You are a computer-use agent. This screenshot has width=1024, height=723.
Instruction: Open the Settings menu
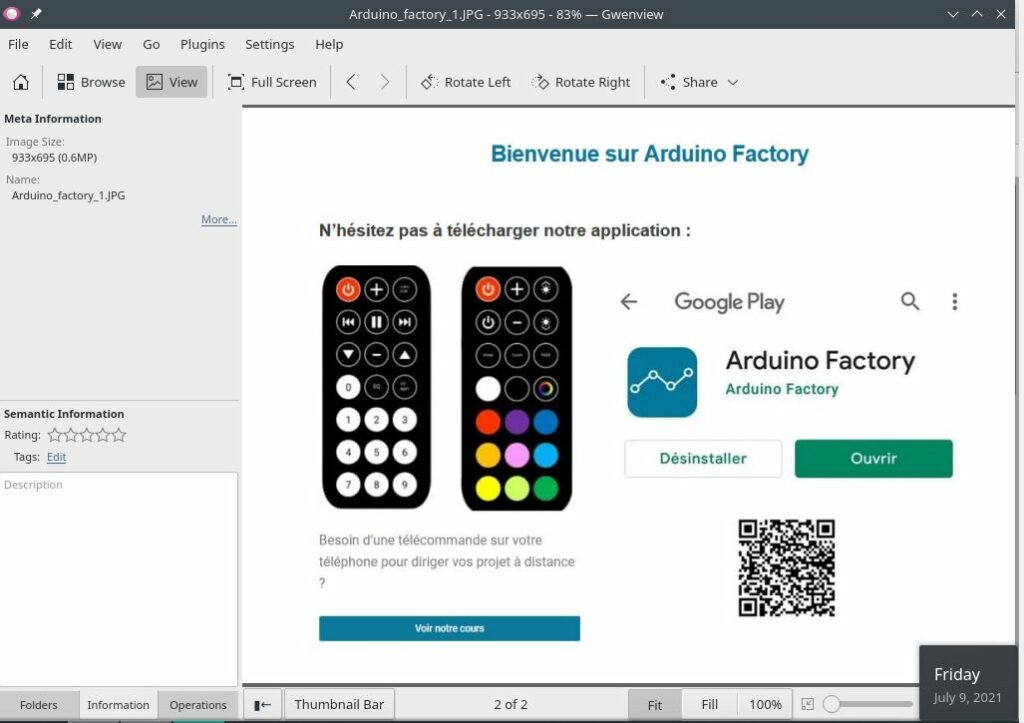[269, 44]
